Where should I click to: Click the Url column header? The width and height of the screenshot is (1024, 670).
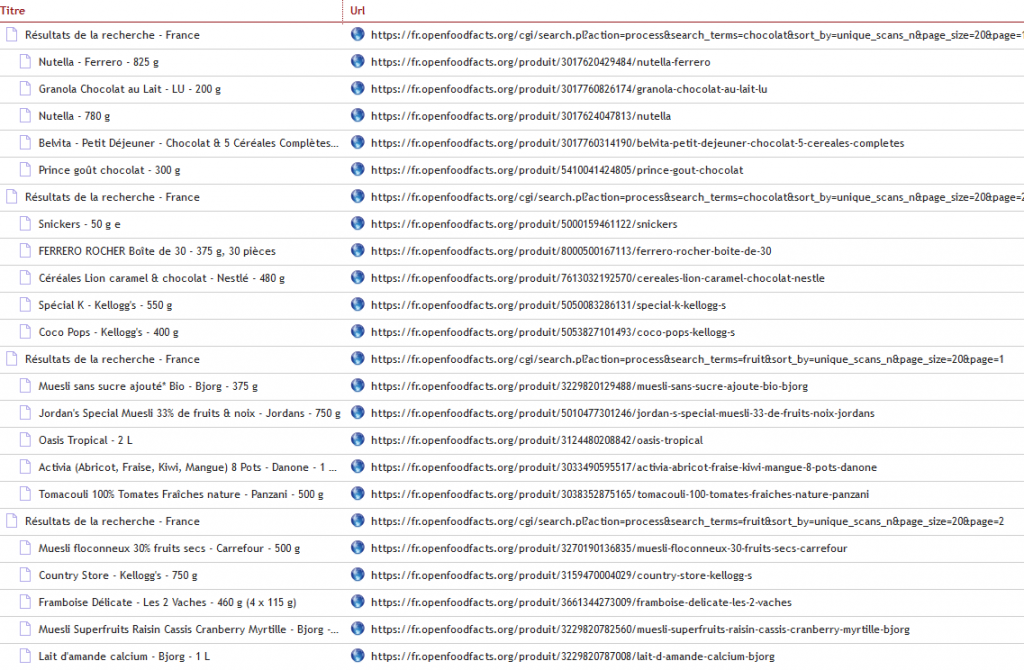pyautogui.click(x=358, y=10)
